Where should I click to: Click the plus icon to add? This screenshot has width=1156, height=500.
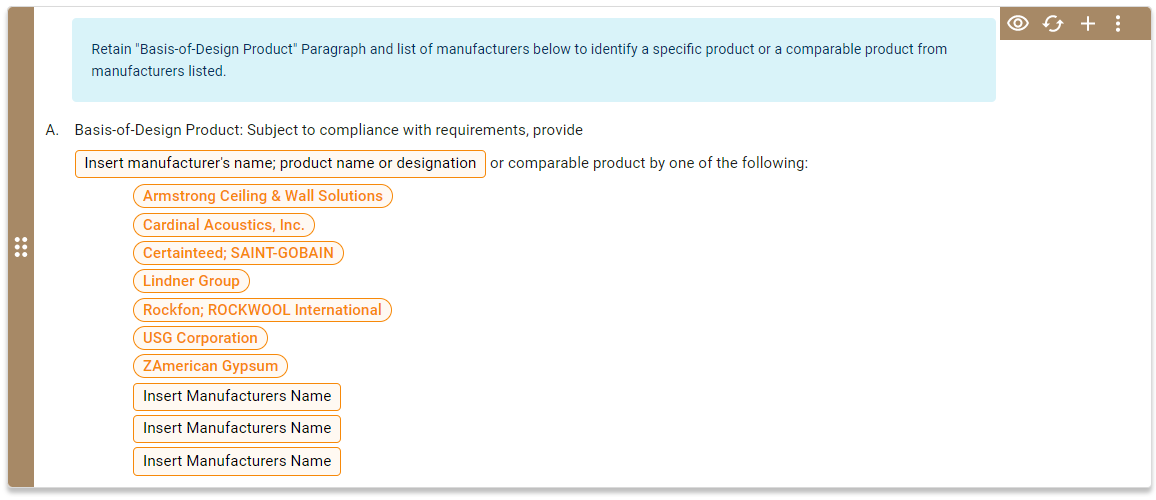pyautogui.click(x=1088, y=24)
